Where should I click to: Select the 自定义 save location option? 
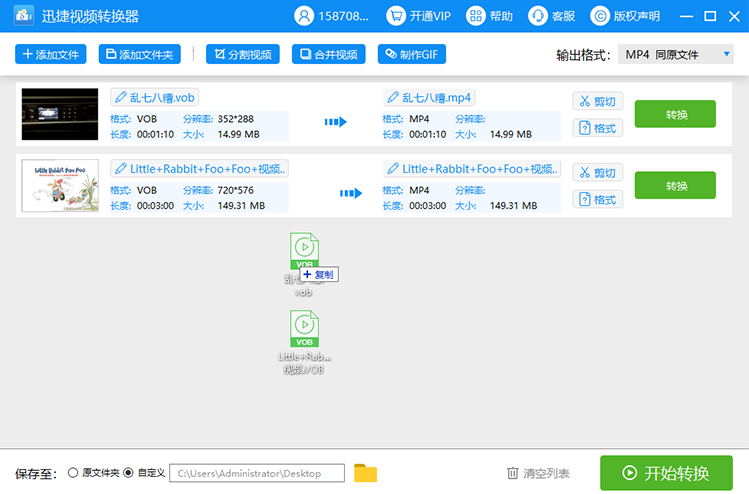coord(128,473)
